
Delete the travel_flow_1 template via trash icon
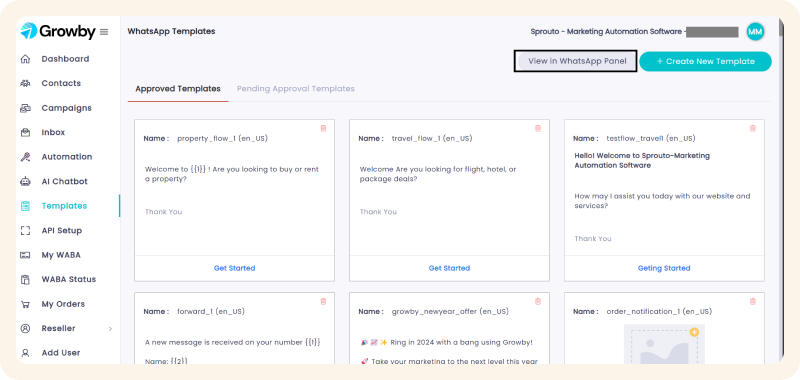point(538,129)
